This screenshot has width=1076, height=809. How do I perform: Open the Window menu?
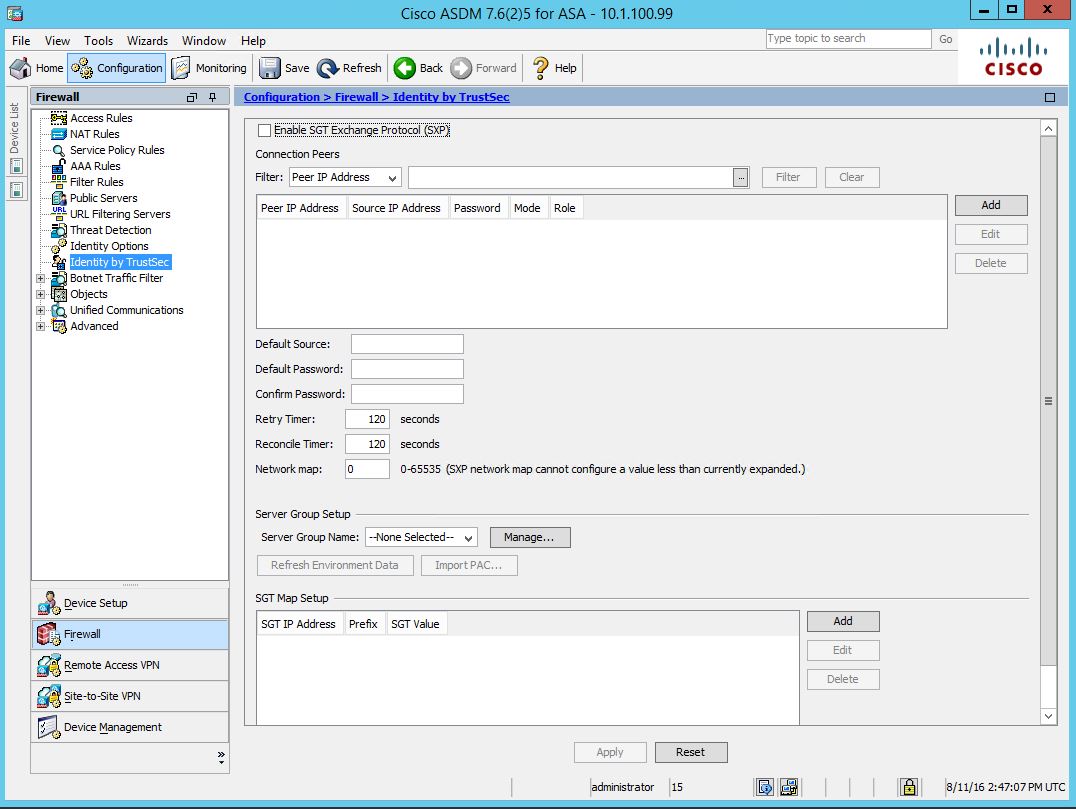(204, 40)
